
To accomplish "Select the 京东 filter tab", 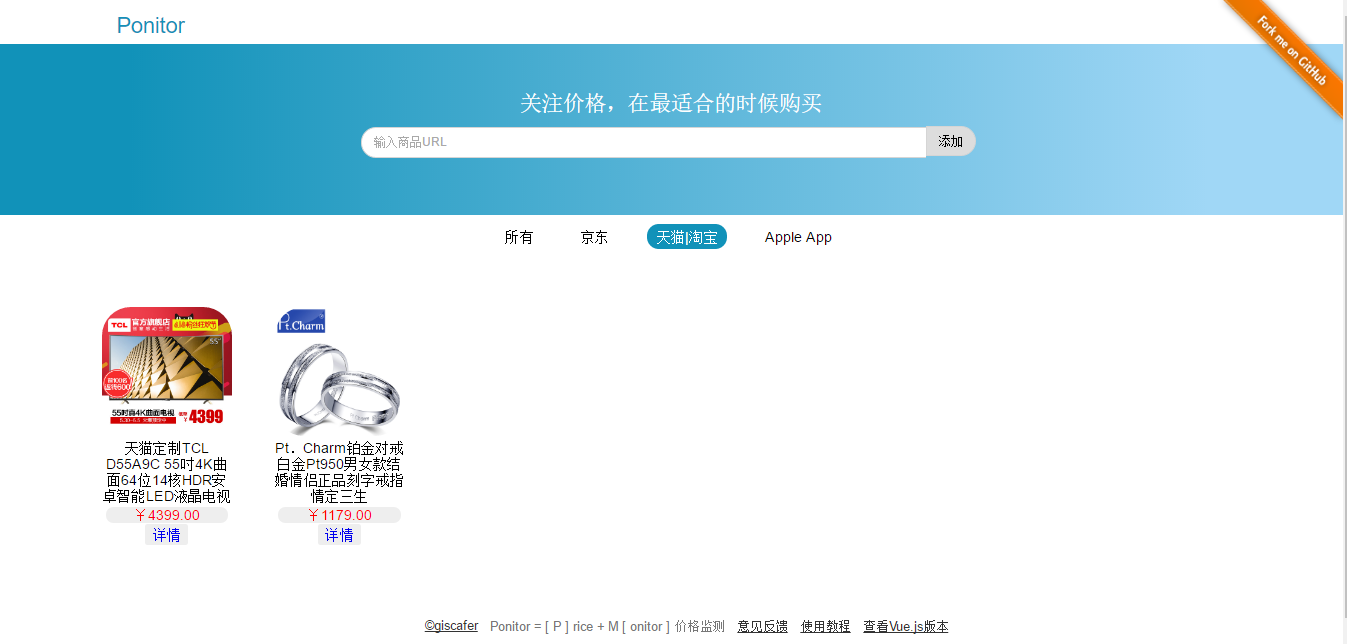I will [x=594, y=237].
